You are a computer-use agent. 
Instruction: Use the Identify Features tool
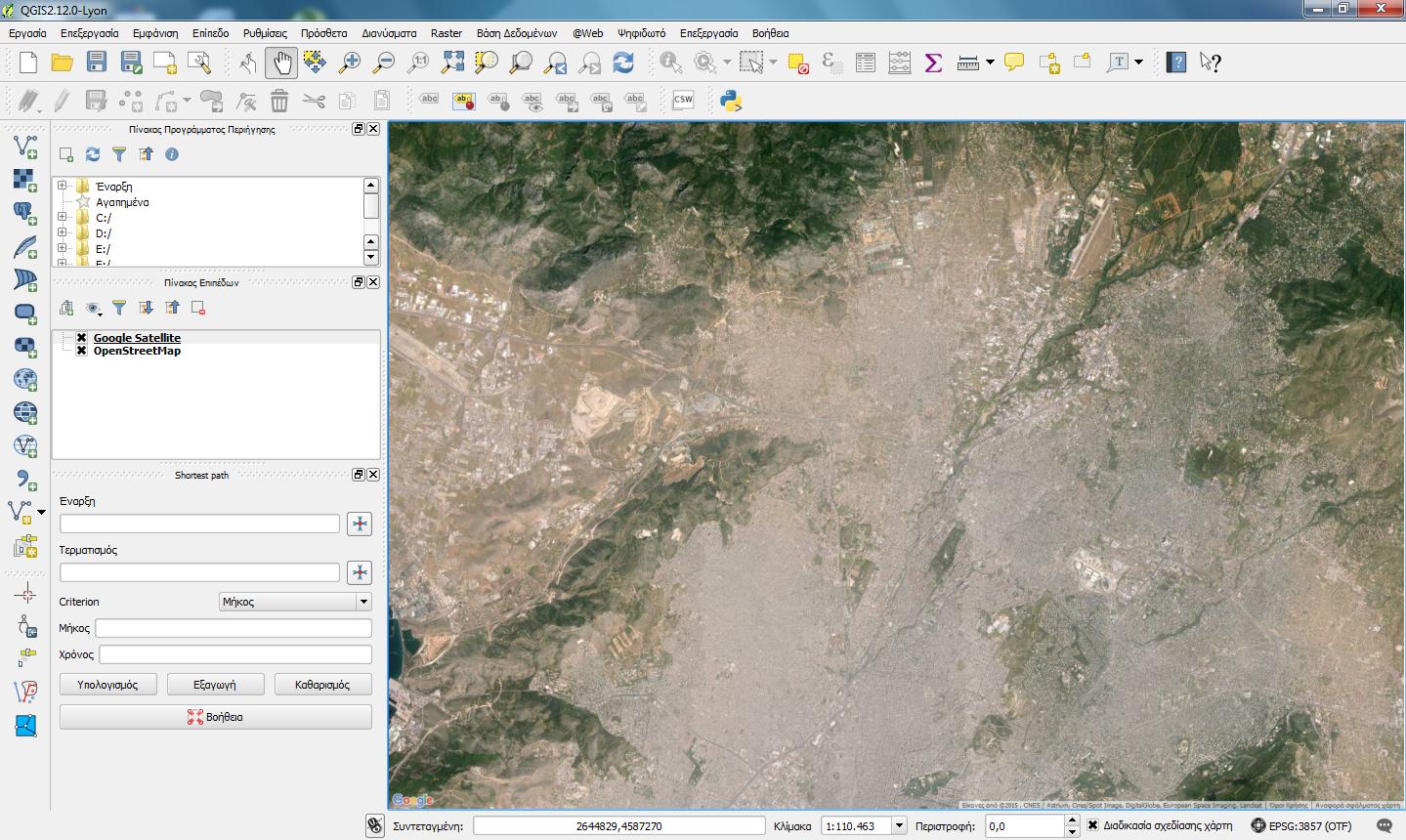click(x=670, y=63)
